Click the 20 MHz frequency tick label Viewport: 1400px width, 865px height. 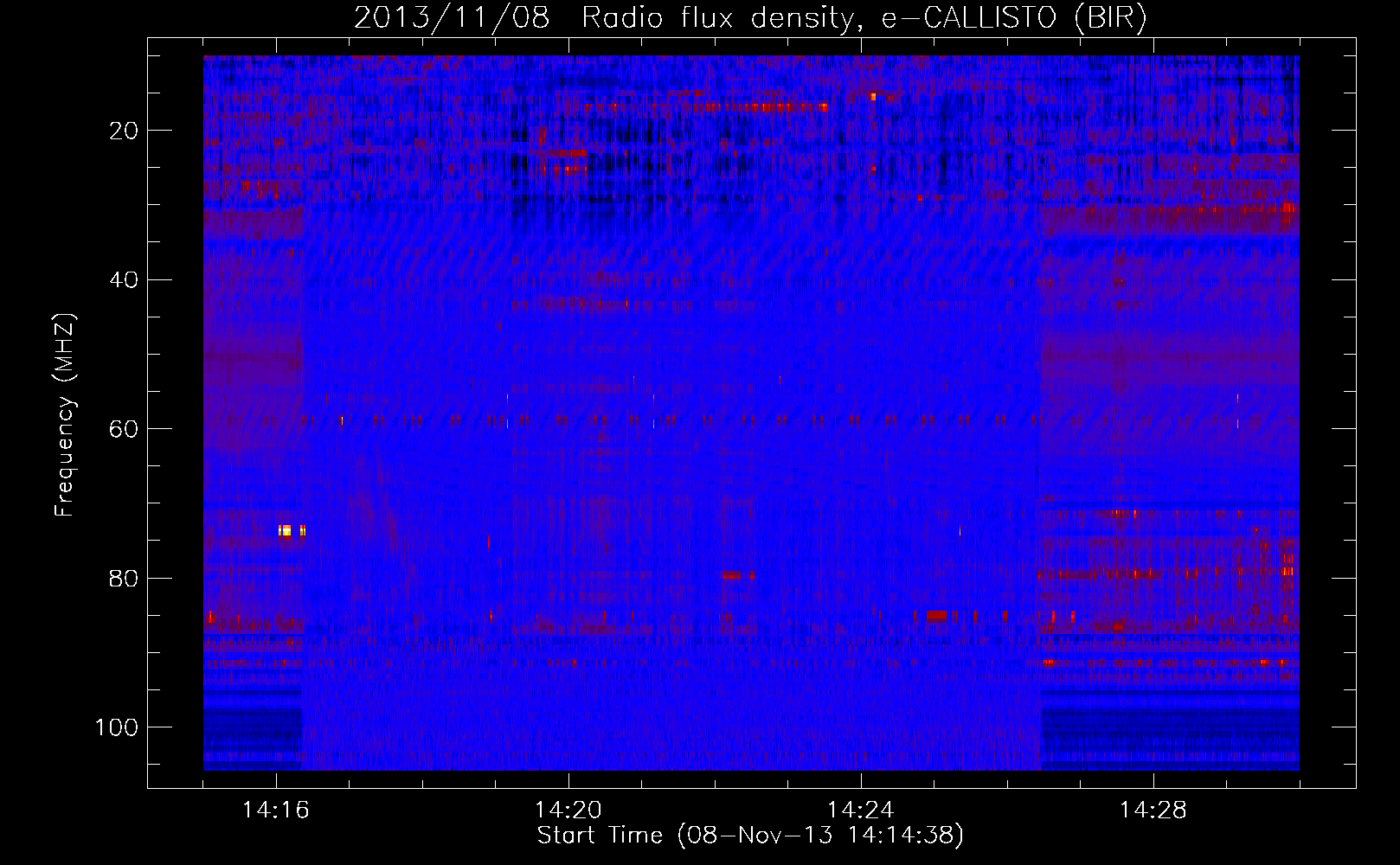coord(124,131)
